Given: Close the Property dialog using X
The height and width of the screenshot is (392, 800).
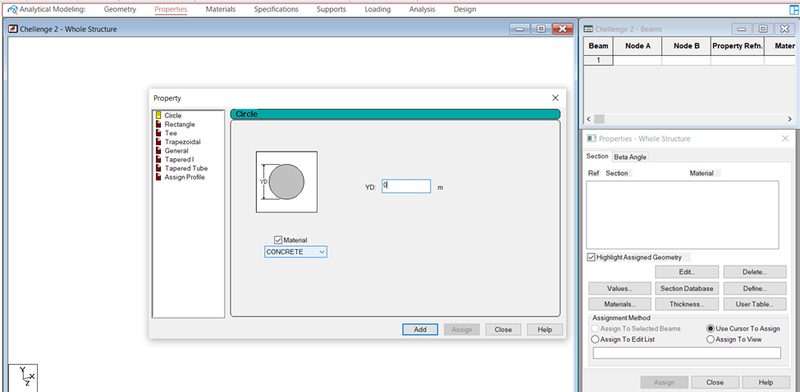Looking at the screenshot, I should coord(555,98).
